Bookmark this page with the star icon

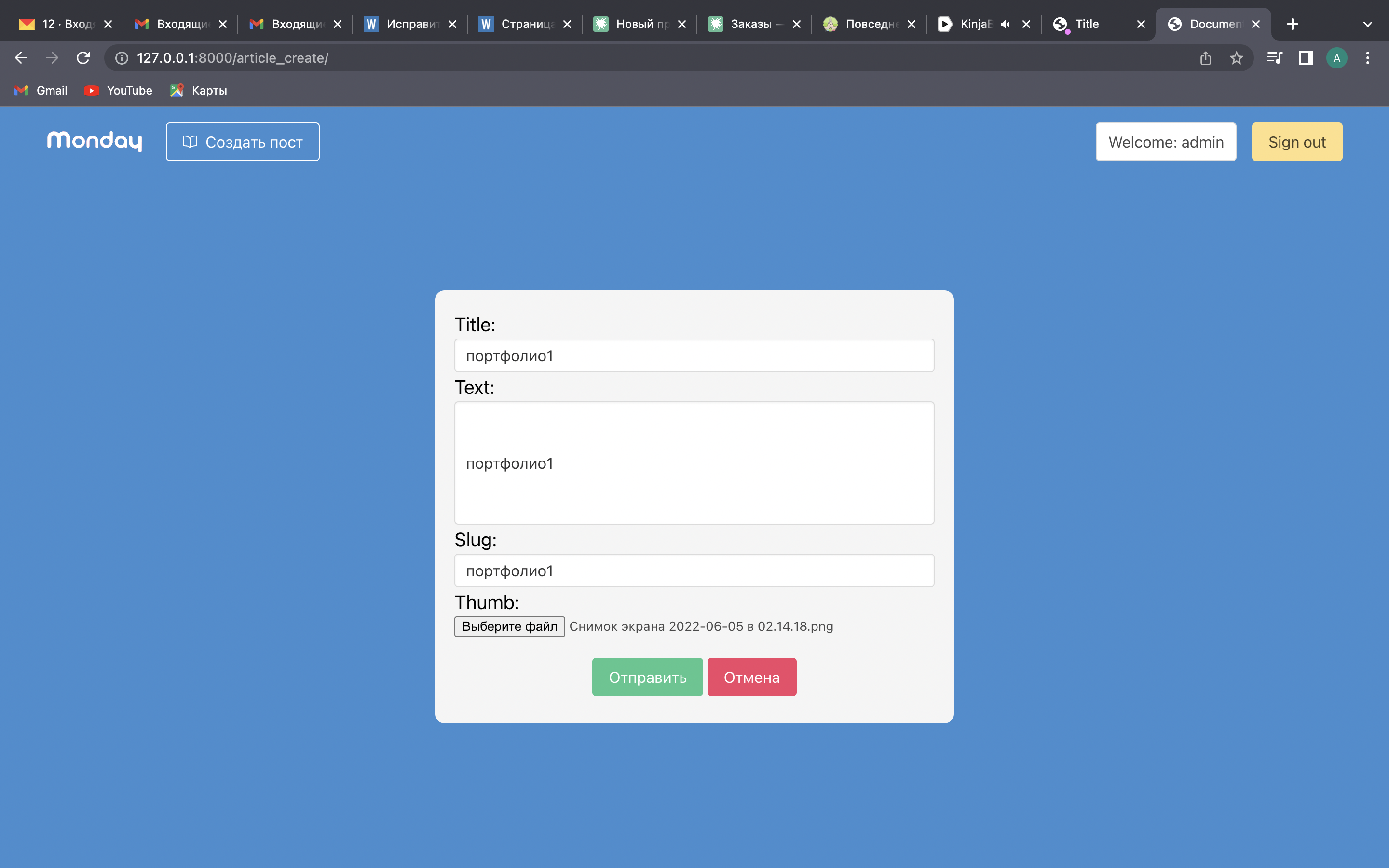point(1236,58)
